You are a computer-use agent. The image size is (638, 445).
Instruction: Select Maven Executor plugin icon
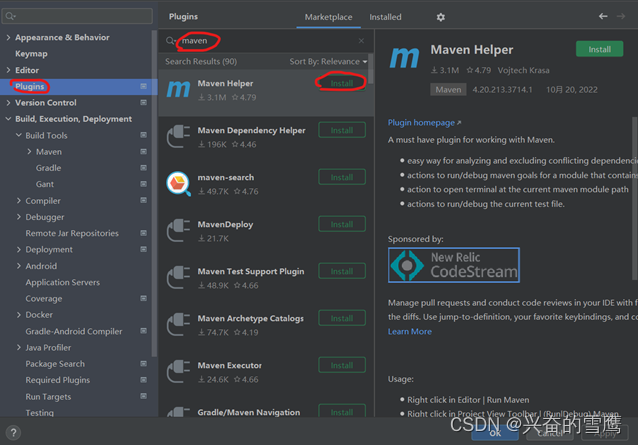coord(178,371)
